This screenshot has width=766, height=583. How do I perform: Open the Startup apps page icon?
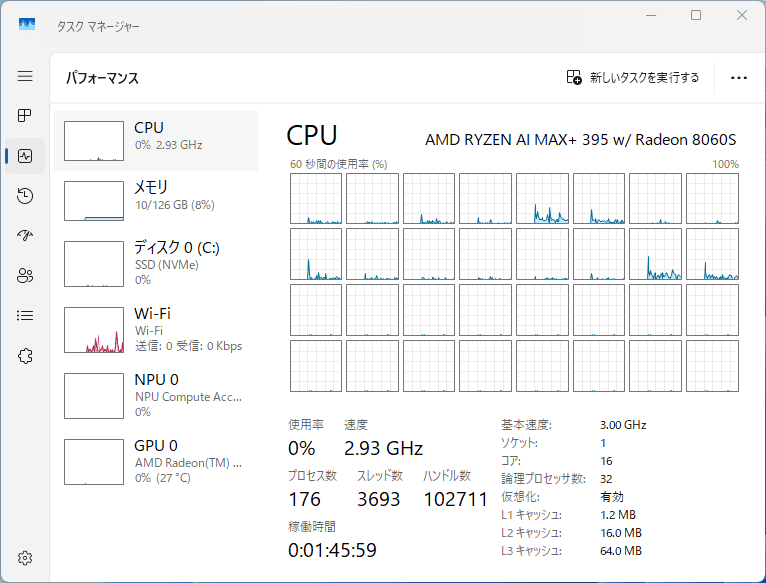[x=25, y=236]
